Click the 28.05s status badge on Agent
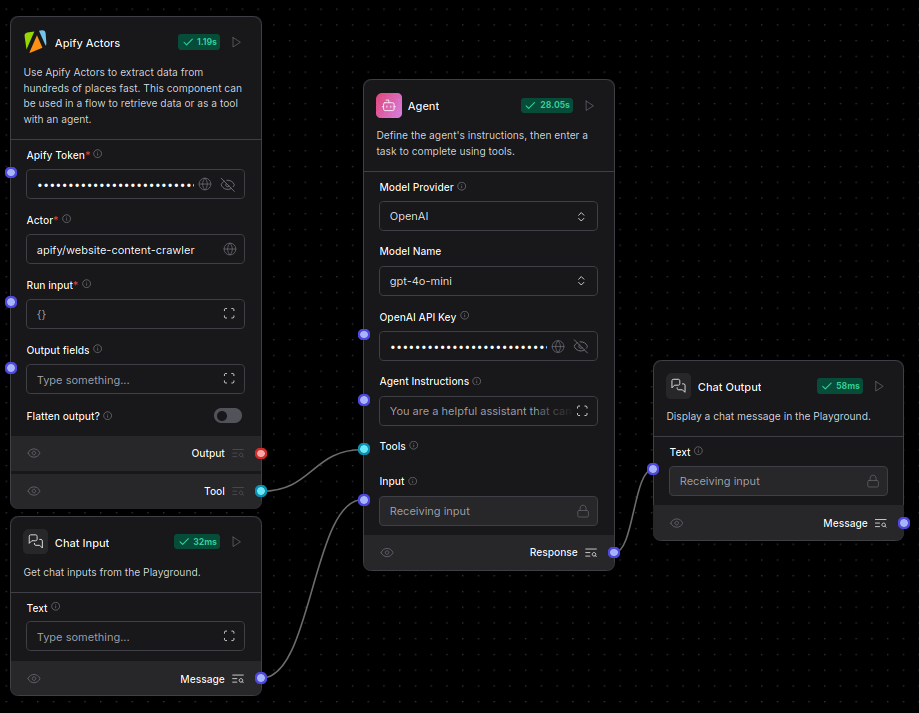The image size is (919, 713). [x=546, y=104]
